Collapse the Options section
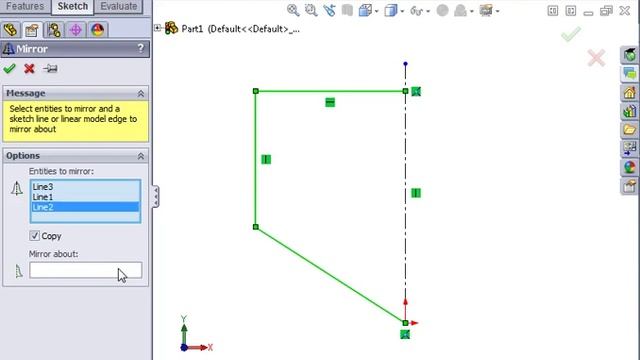 (141, 156)
